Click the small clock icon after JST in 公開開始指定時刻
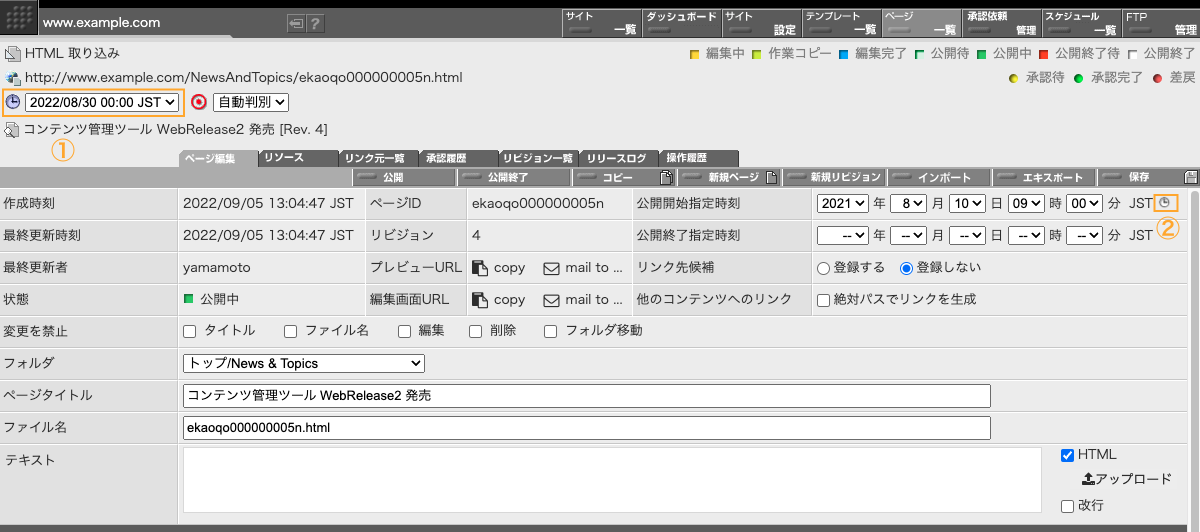 [1165, 203]
